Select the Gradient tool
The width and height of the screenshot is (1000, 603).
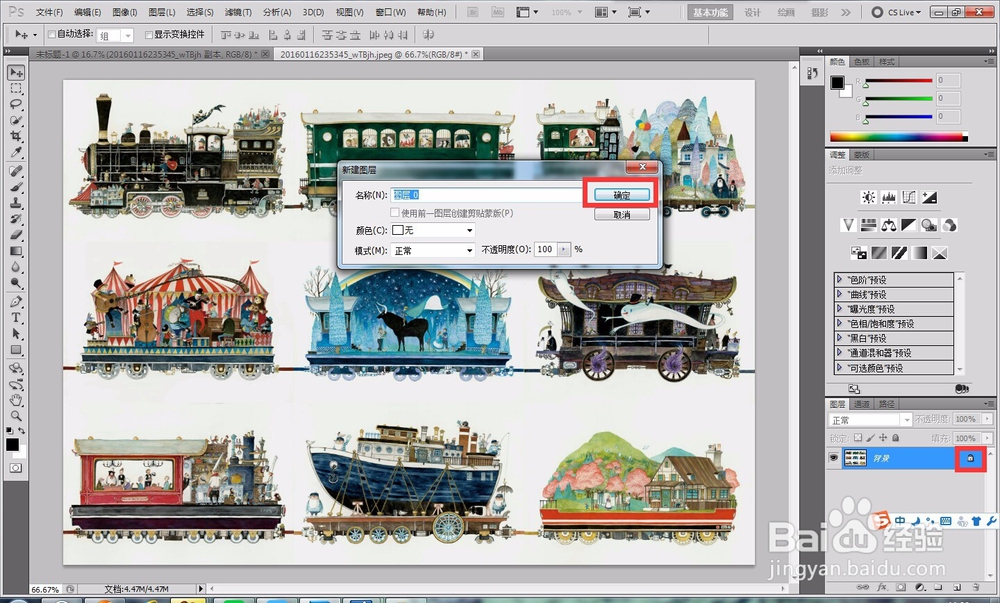click(16, 251)
